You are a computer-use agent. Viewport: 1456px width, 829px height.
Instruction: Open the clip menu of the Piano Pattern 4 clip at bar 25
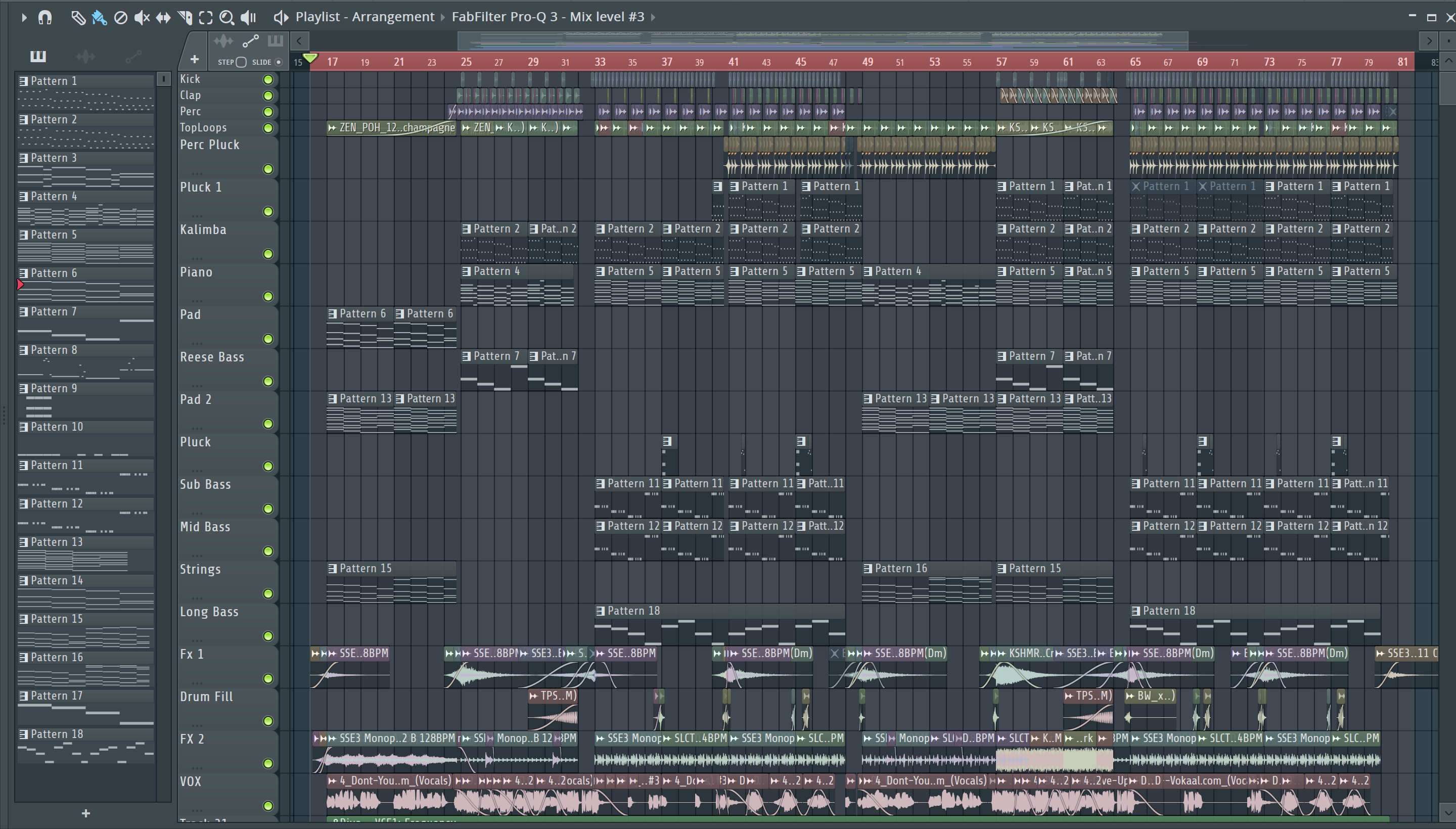[x=466, y=271]
